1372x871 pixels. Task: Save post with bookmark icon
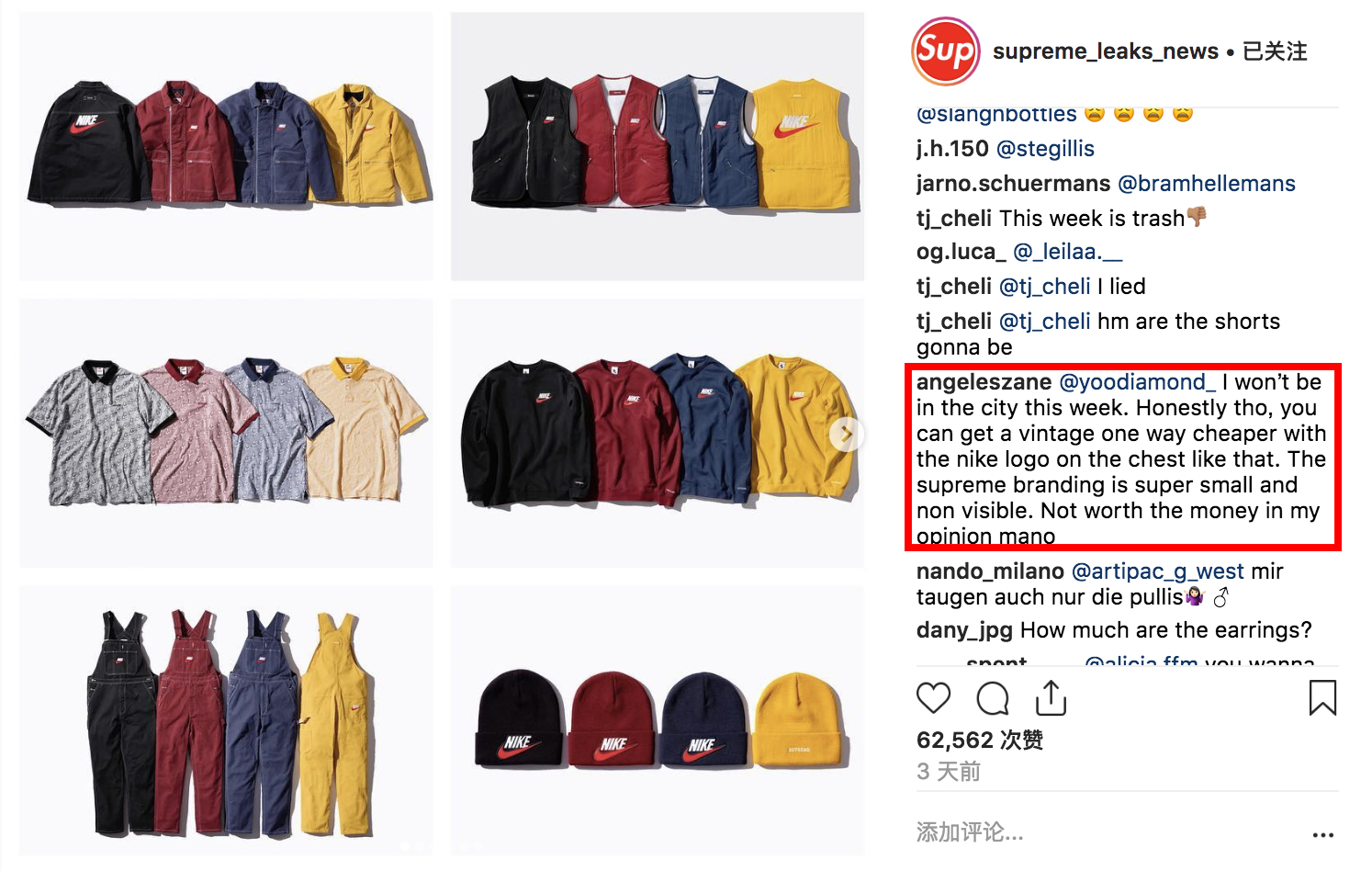click(x=1322, y=697)
